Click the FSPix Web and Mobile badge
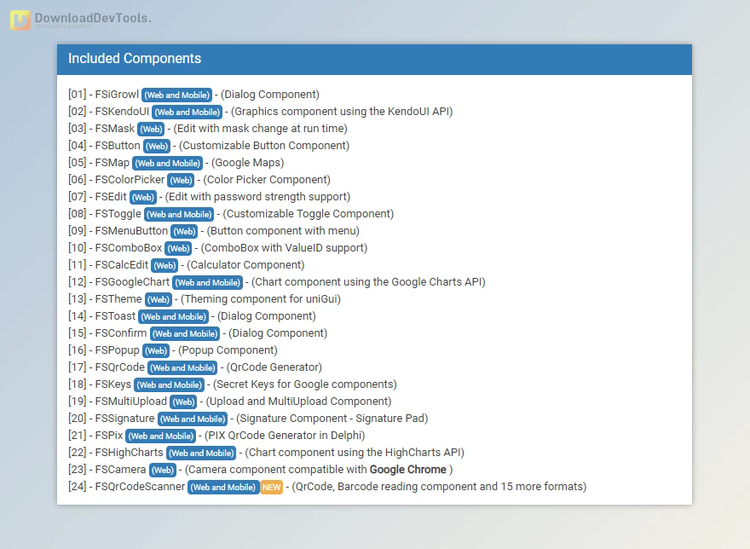This screenshot has width=750, height=549. [161, 436]
